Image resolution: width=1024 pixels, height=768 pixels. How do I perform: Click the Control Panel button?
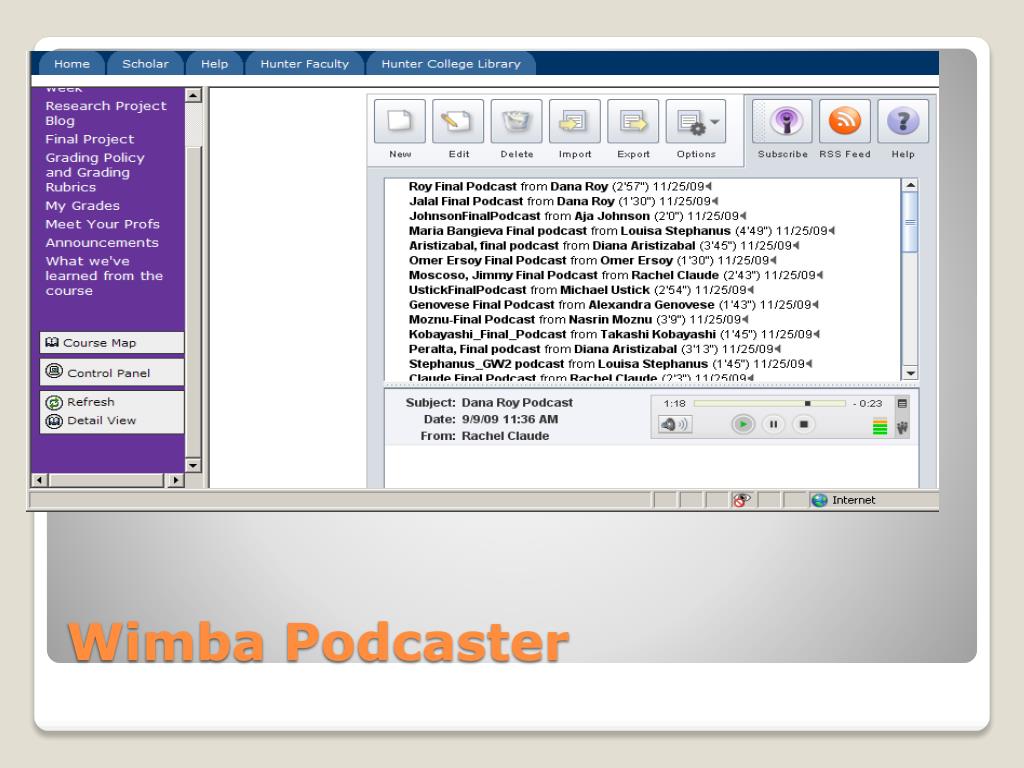(x=112, y=373)
